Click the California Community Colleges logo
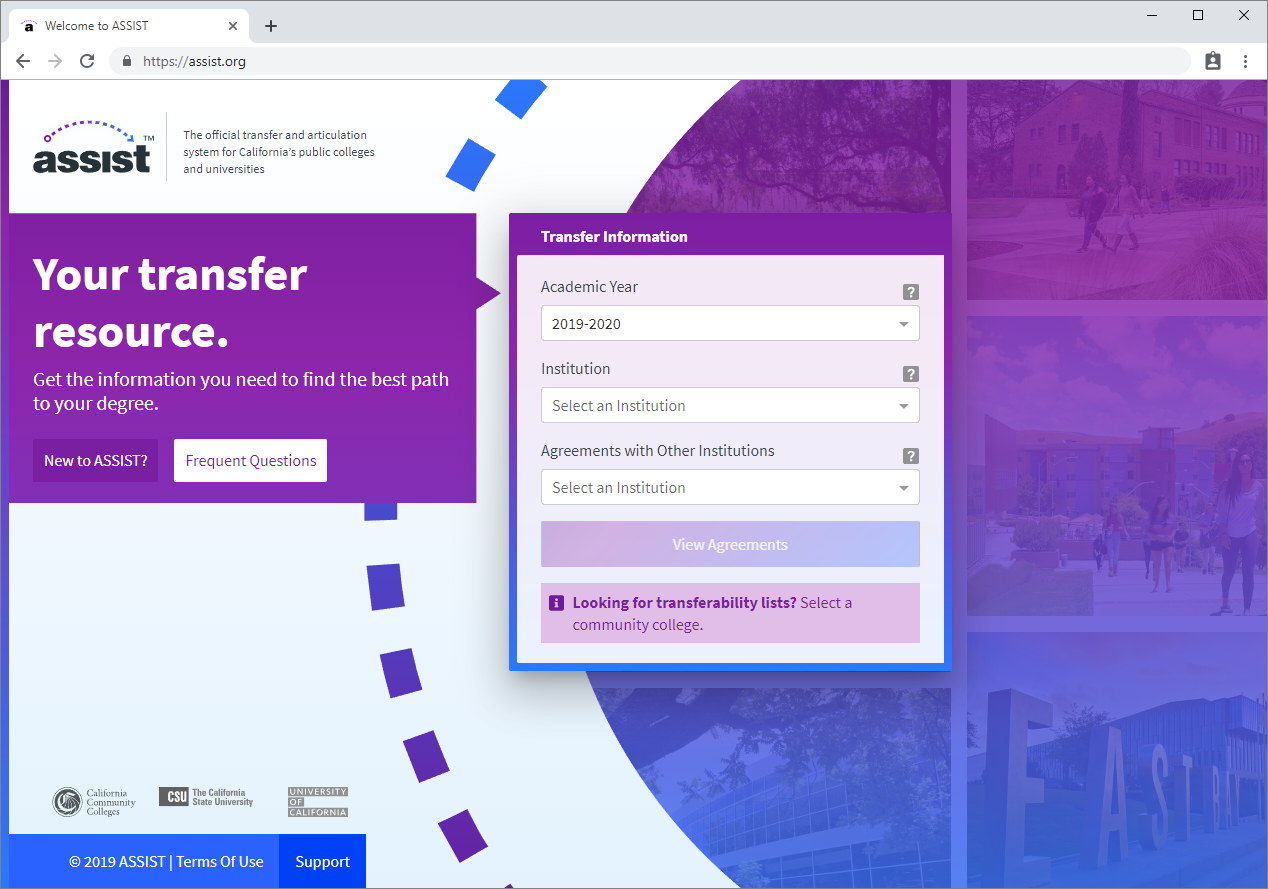 coord(94,802)
